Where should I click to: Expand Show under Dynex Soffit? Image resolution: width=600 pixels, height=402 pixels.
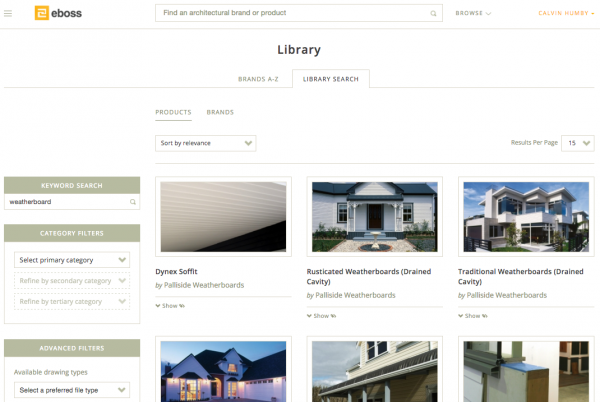pyautogui.click(x=170, y=306)
